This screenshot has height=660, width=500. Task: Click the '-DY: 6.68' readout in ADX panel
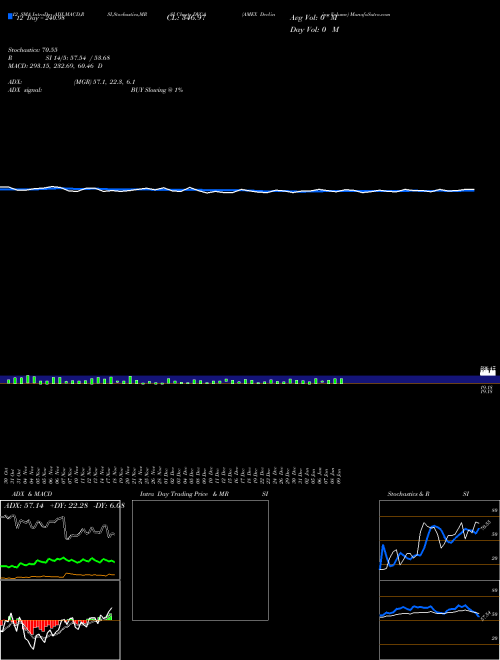pos(108,506)
